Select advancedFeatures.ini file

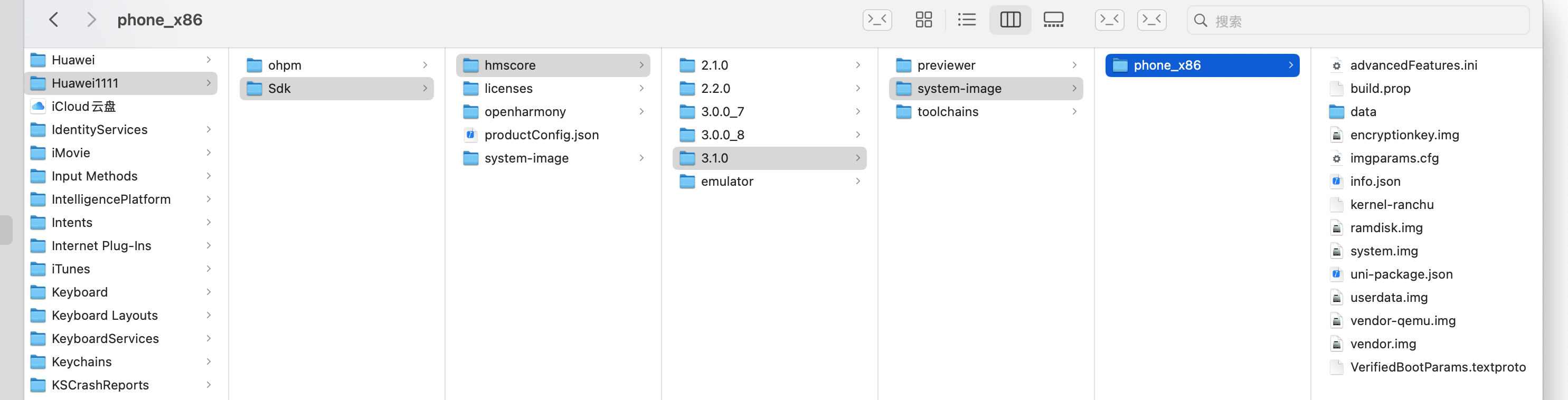point(1413,65)
